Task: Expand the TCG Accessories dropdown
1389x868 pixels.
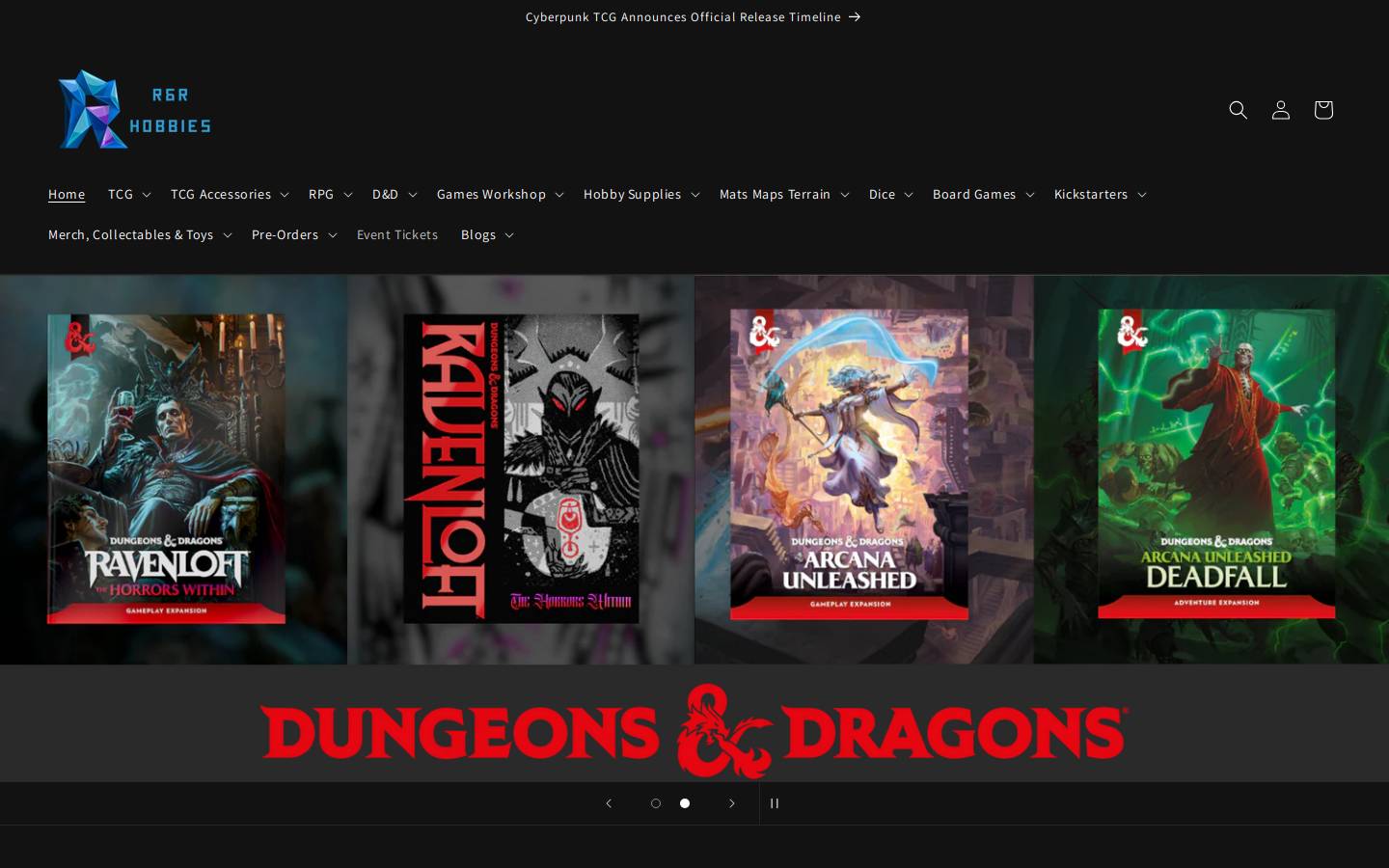Action: pyautogui.click(x=230, y=195)
